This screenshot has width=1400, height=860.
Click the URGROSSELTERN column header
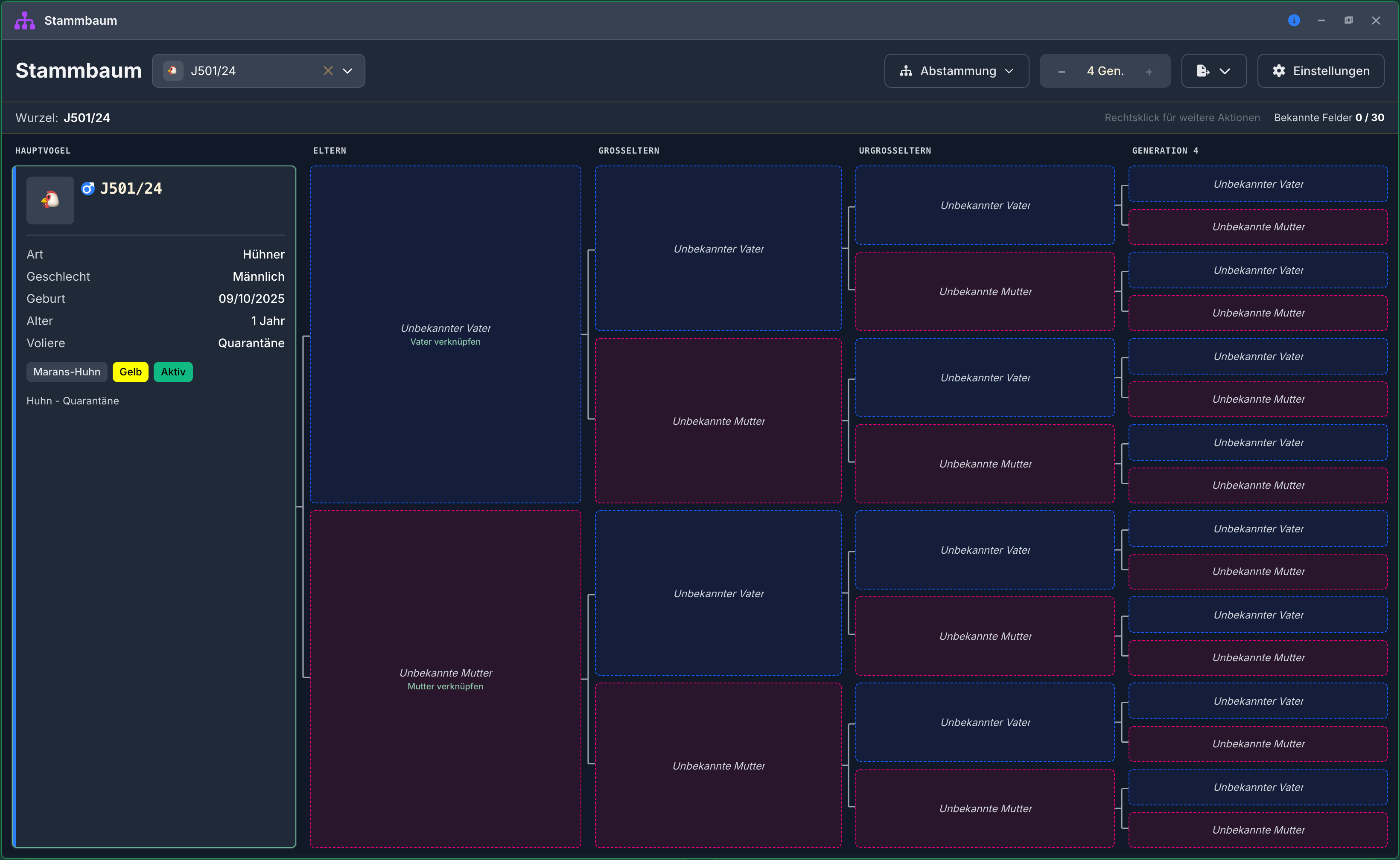(895, 151)
